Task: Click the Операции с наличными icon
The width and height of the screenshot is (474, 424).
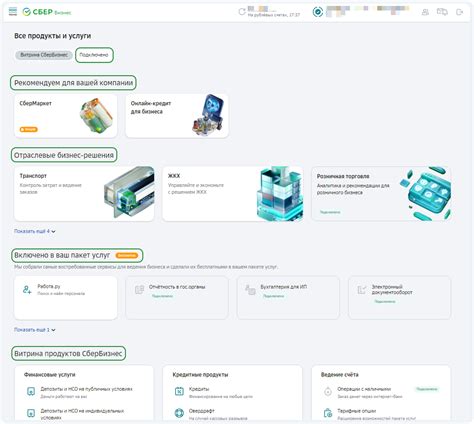Action: click(x=328, y=392)
